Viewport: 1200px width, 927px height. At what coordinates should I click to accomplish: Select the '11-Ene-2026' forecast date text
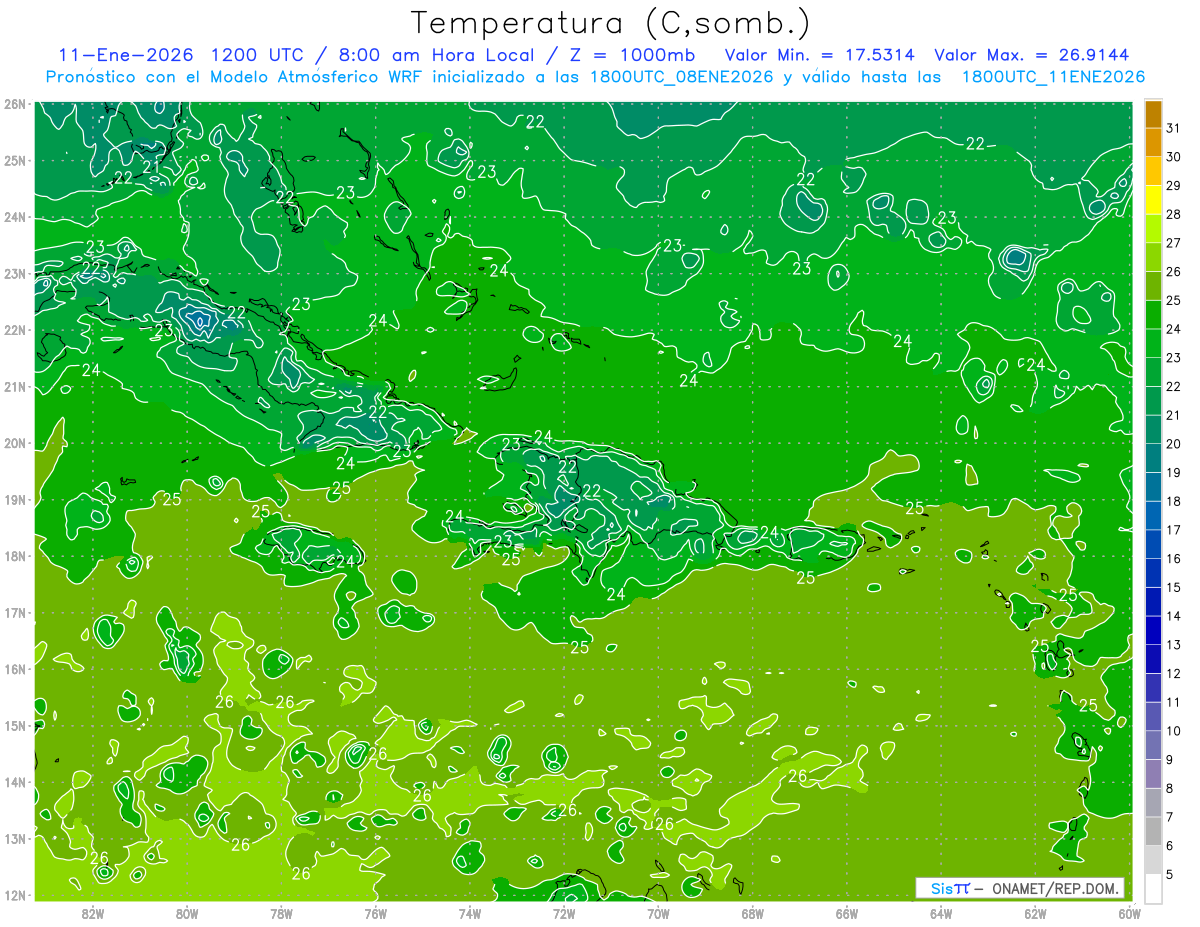[x=128, y=55]
